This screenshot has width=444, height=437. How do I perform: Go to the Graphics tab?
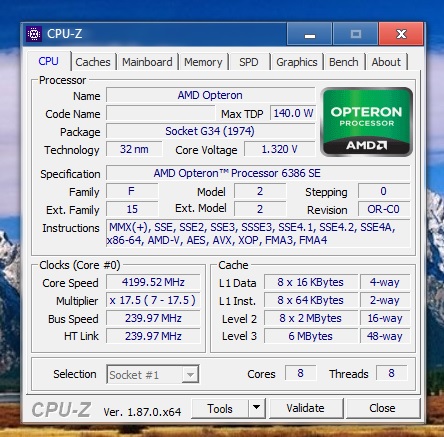click(x=297, y=62)
